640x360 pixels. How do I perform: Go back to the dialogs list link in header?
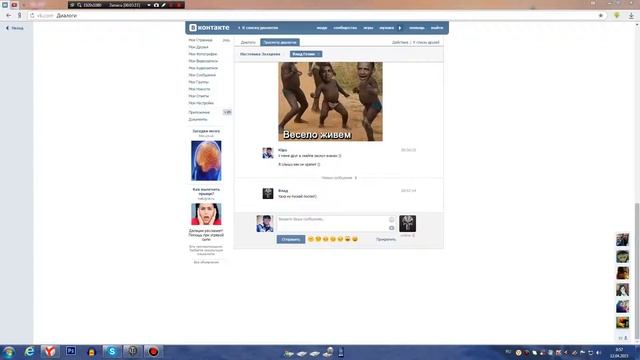(x=258, y=28)
